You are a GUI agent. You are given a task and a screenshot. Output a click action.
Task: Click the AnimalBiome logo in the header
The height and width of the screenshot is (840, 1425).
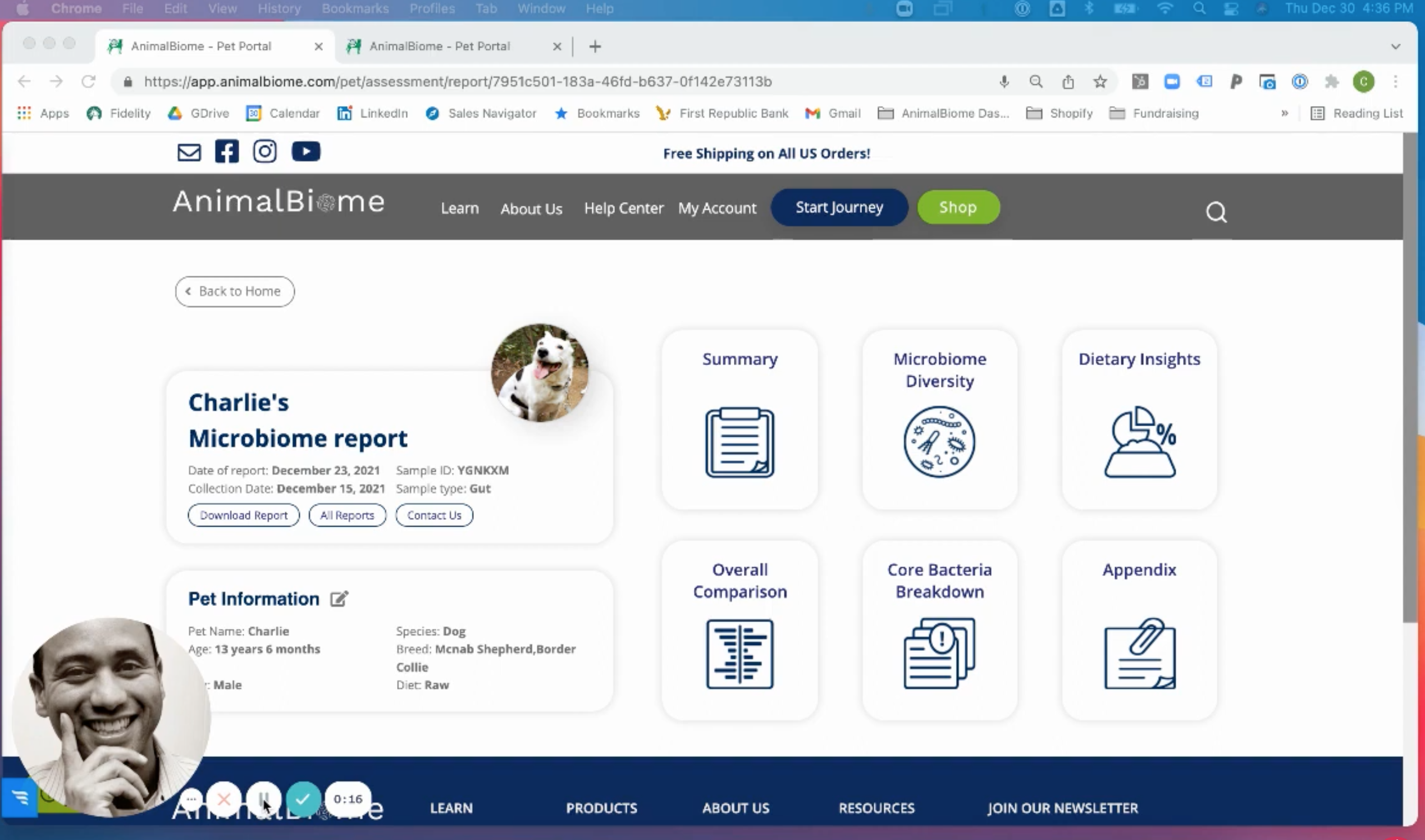pyautogui.click(x=278, y=201)
